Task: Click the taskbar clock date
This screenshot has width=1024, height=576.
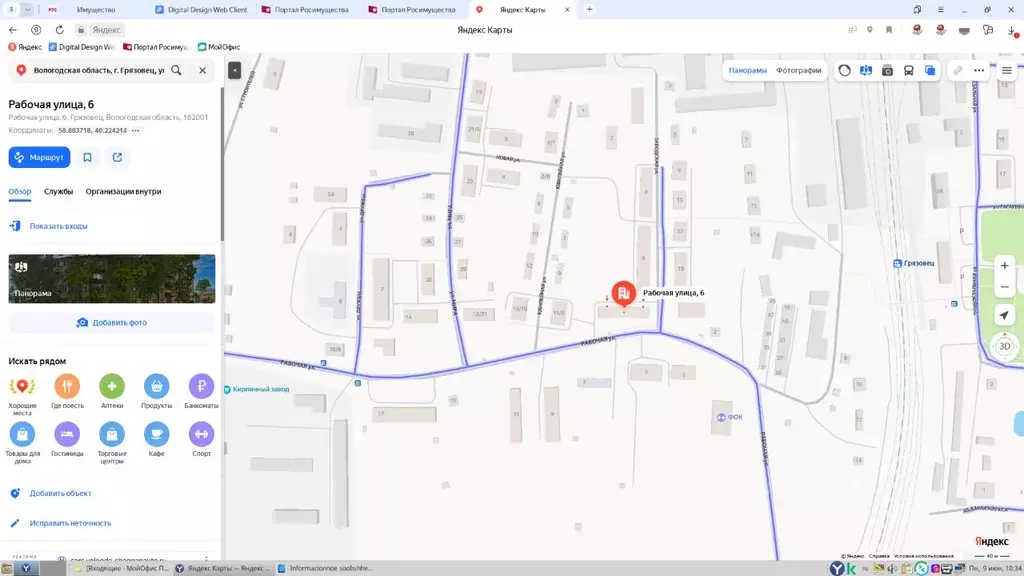Action: click(x=995, y=569)
